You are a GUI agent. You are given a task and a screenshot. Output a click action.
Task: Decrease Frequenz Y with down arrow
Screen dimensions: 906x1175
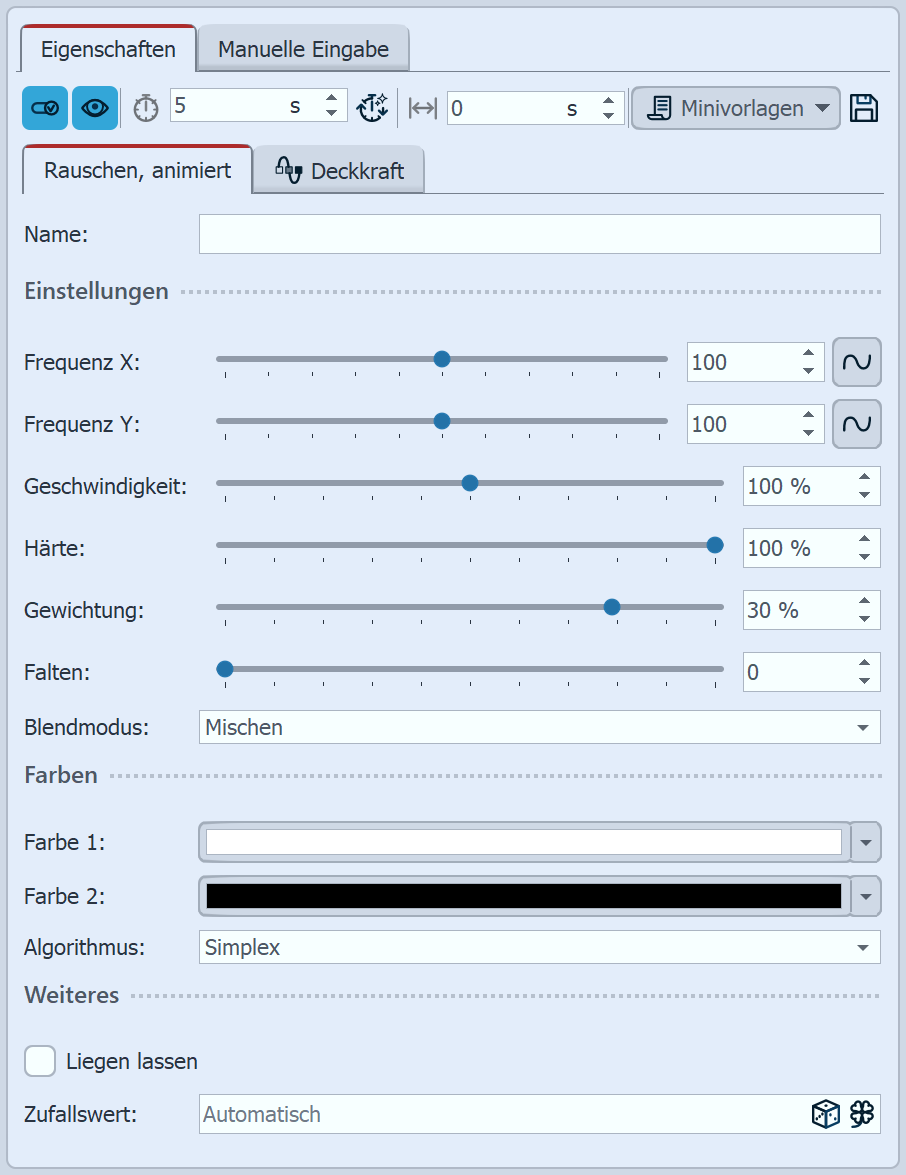pos(808,433)
